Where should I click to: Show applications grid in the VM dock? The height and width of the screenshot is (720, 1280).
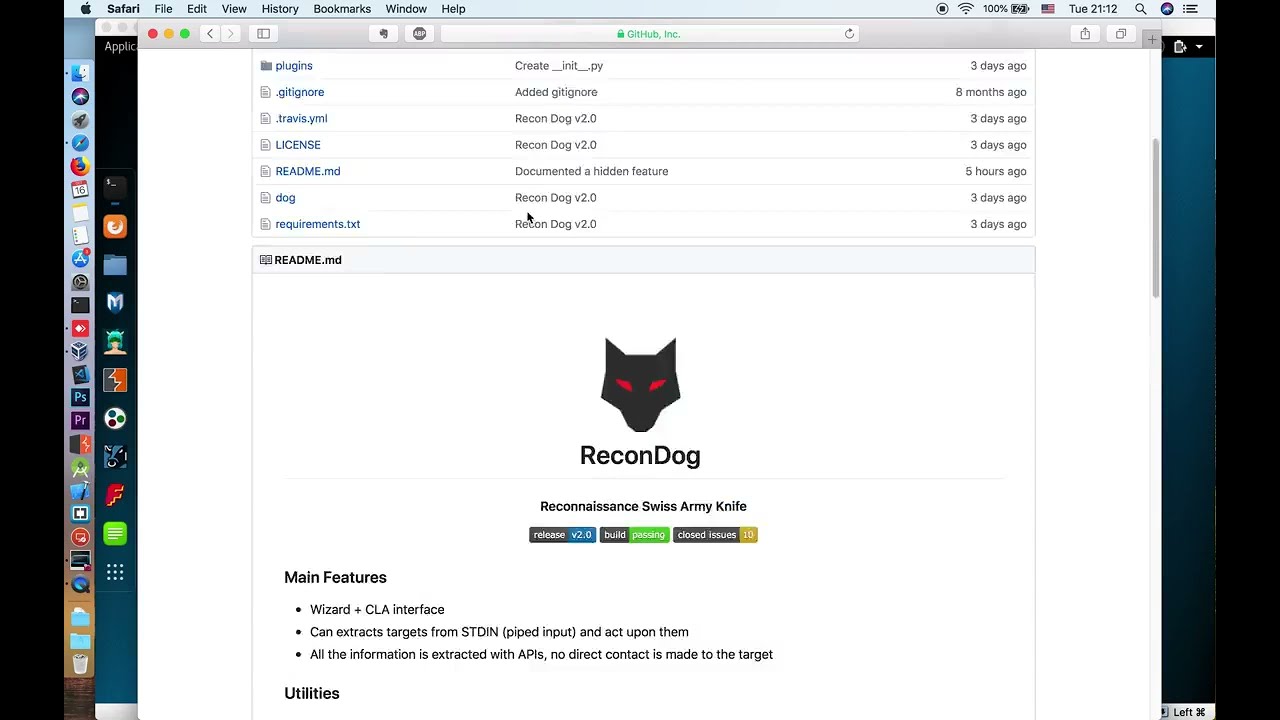(115, 573)
